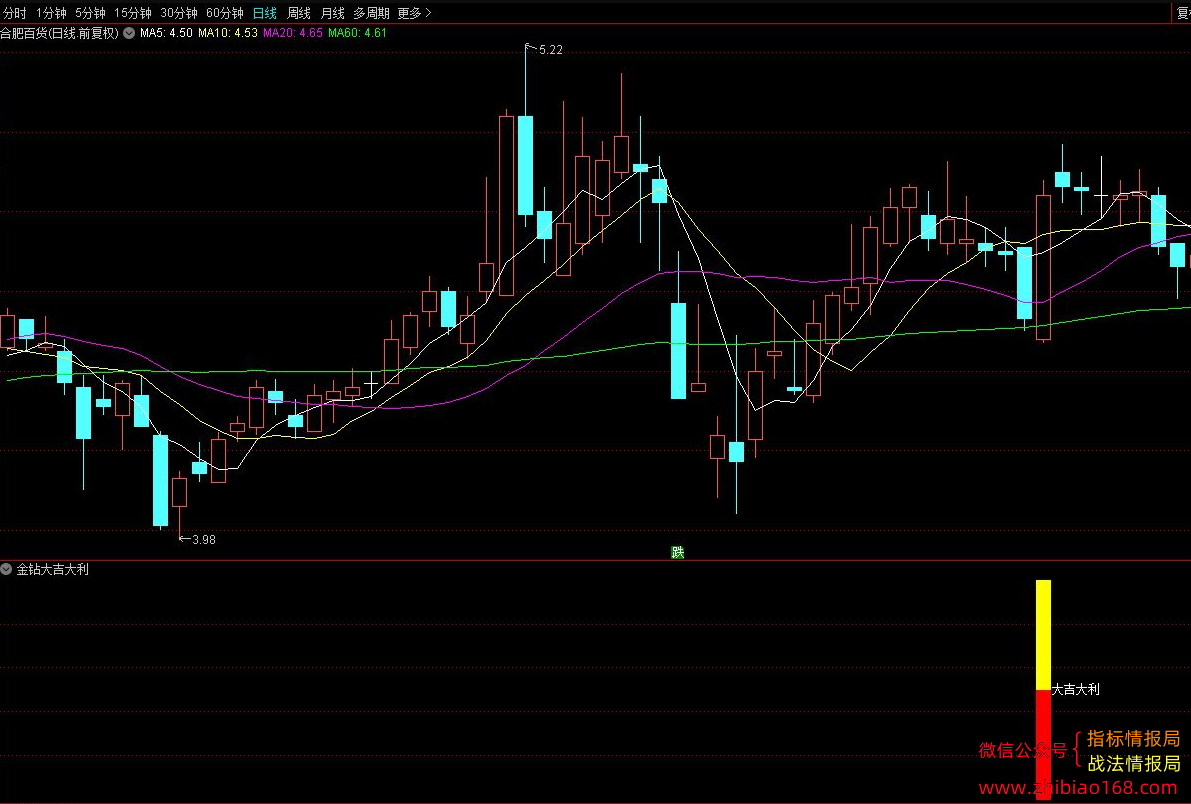The width and height of the screenshot is (1191, 804).
Task: Click the green 跌 marker icon
Action: coord(678,552)
